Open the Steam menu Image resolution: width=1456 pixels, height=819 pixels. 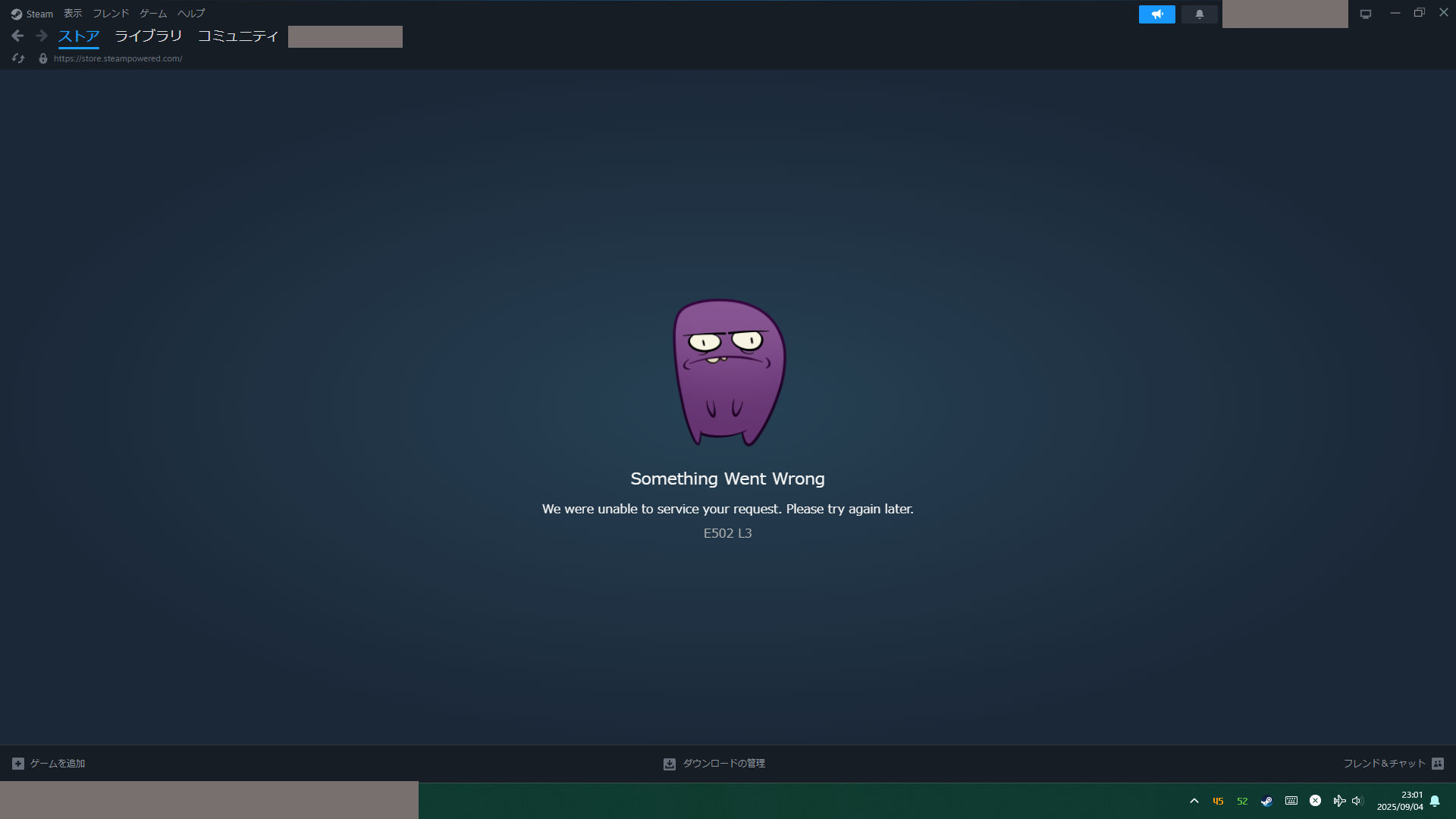(x=33, y=14)
